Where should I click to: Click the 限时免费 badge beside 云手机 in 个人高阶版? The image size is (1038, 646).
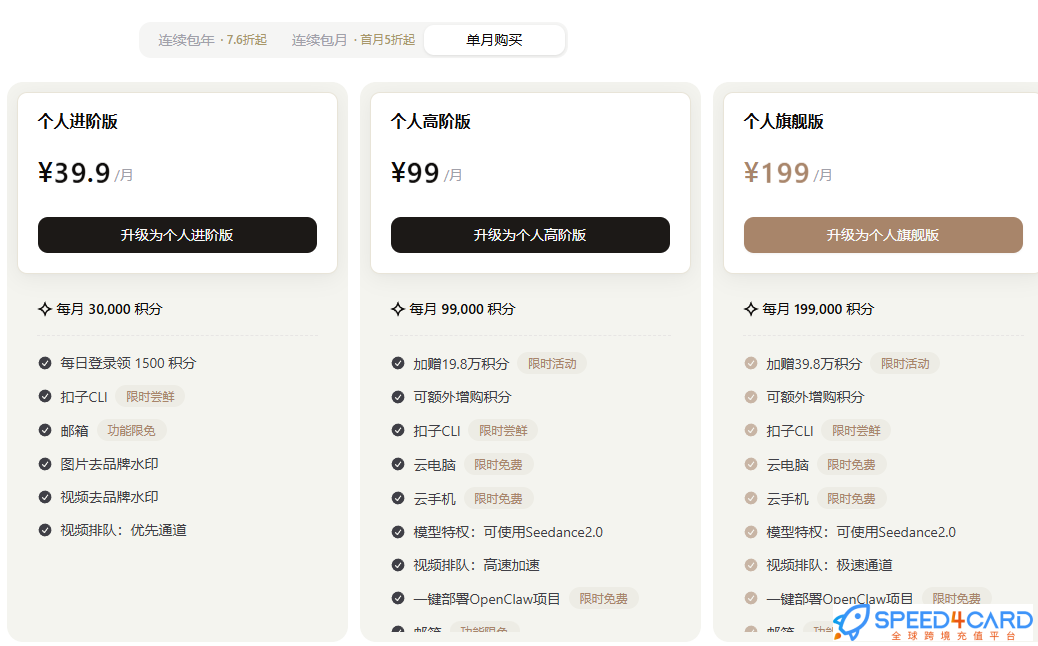(498, 498)
